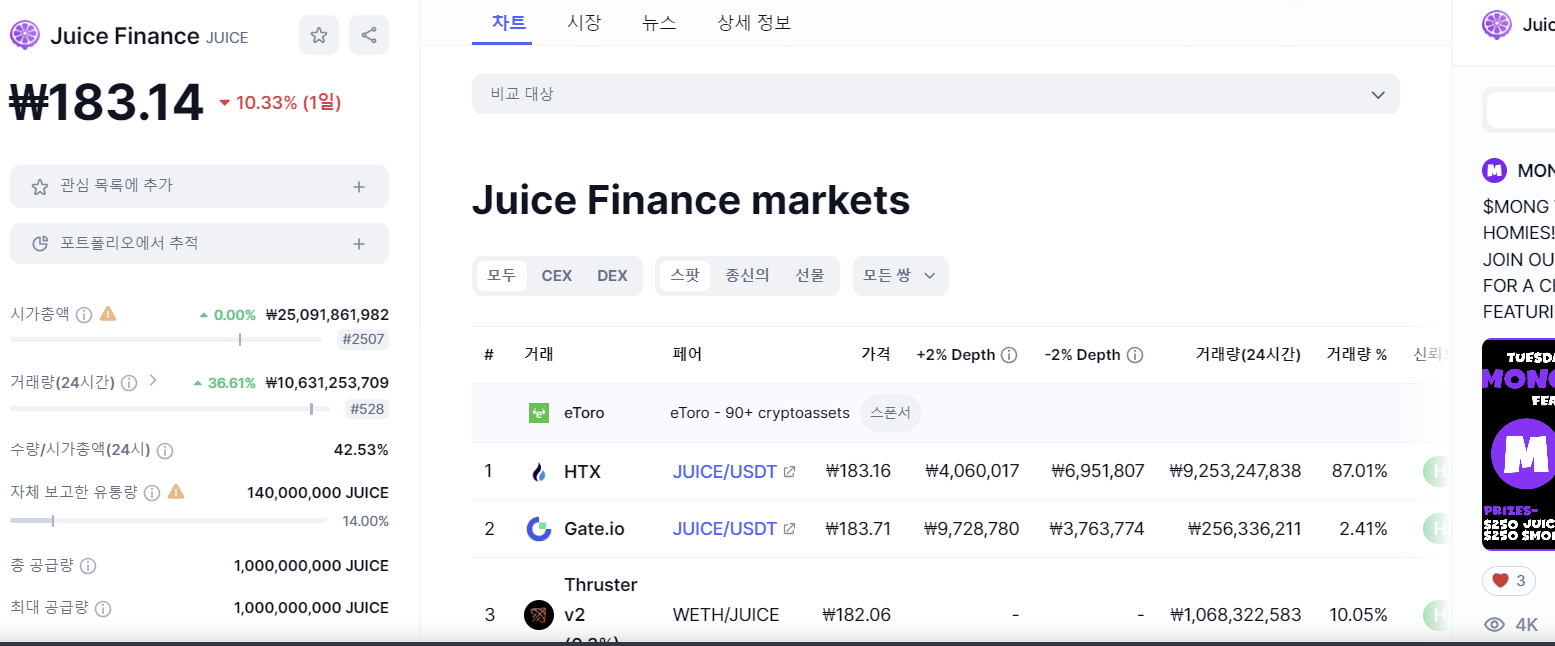The image size is (1555, 646).
Task: Sort by 거래량(24시간) column header
Action: [x=1248, y=355]
